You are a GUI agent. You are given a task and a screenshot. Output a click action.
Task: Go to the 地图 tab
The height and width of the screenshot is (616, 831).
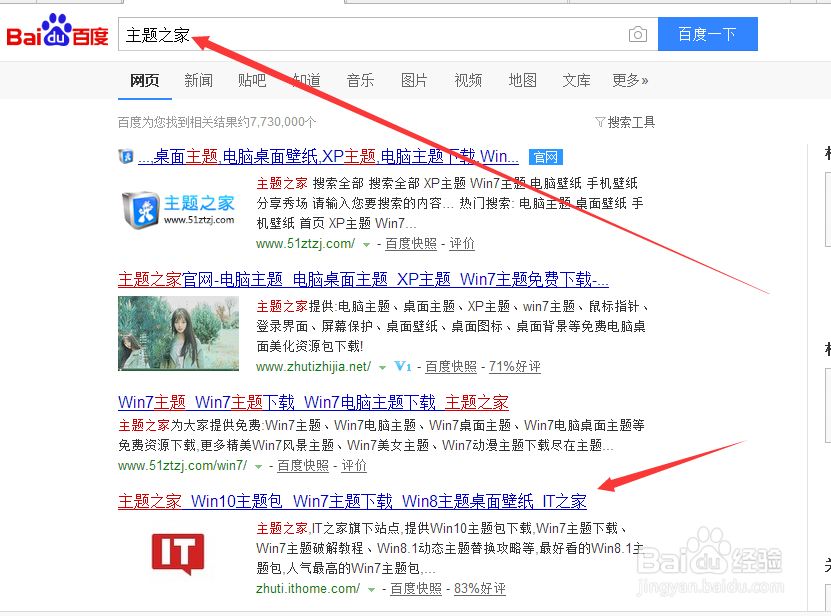[x=523, y=81]
